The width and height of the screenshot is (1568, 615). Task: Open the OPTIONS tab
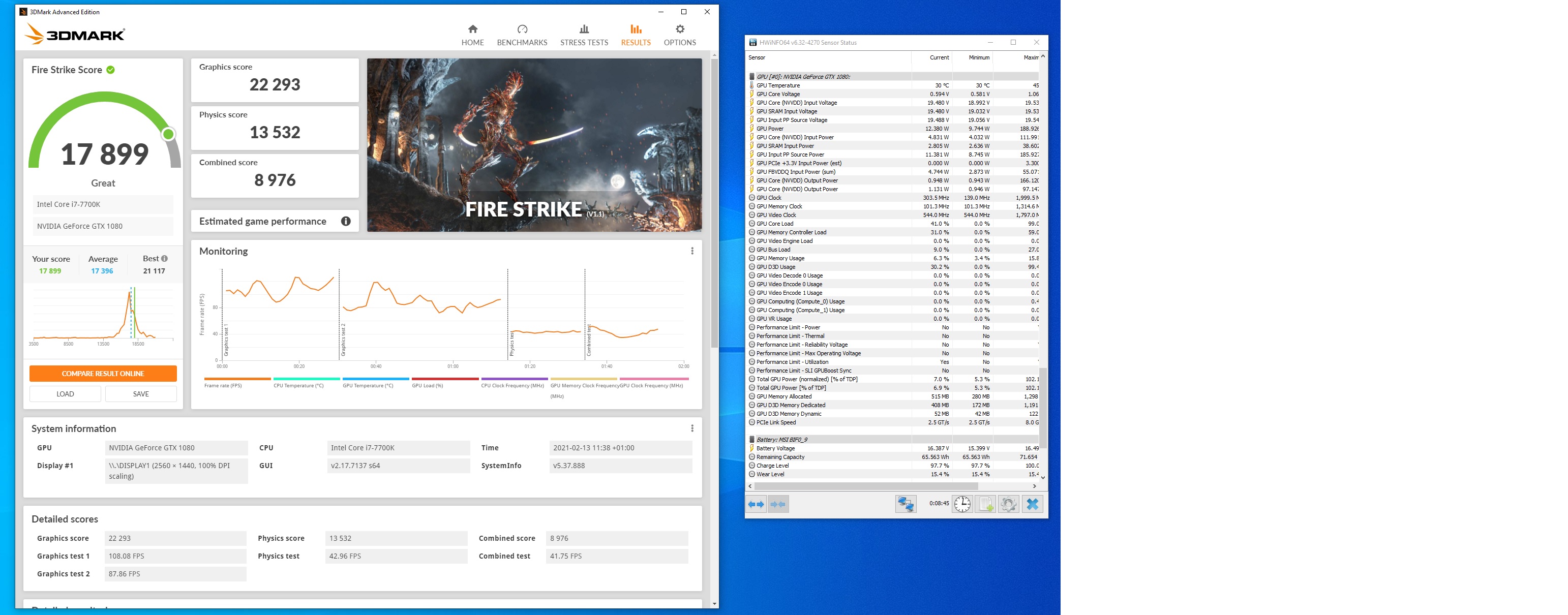click(x=679, y=35)
